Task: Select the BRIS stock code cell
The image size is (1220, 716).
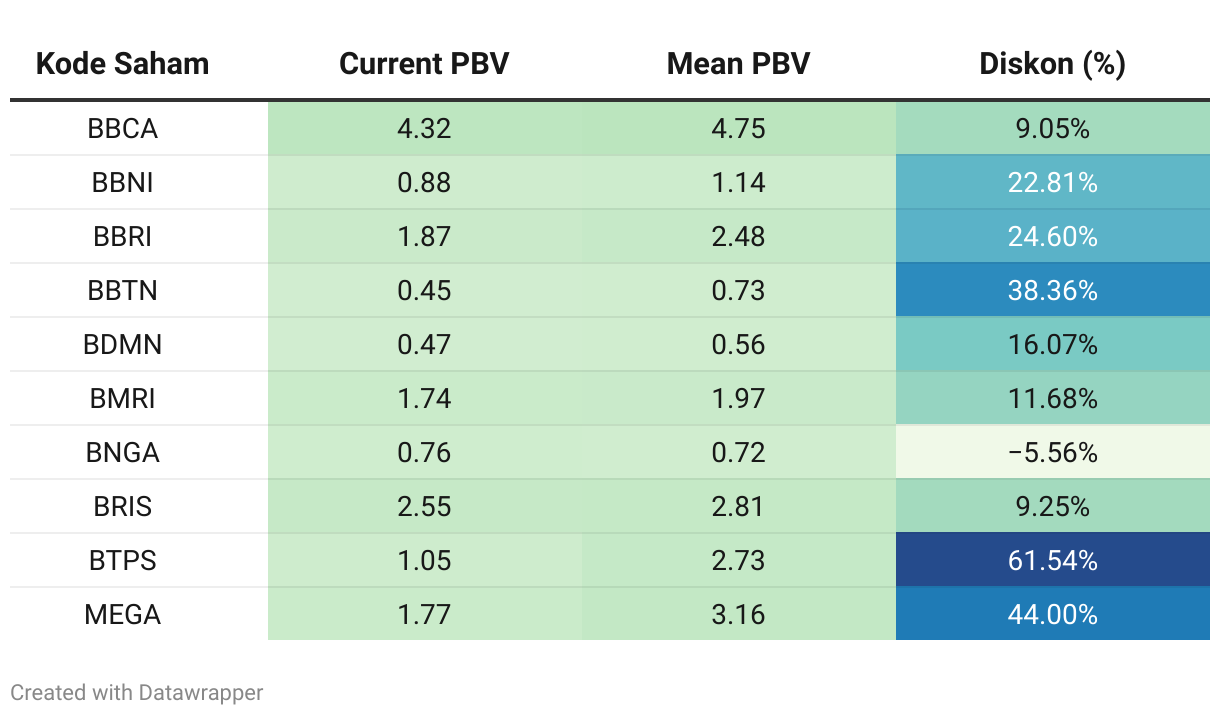Action: click(x=122, y=506)
